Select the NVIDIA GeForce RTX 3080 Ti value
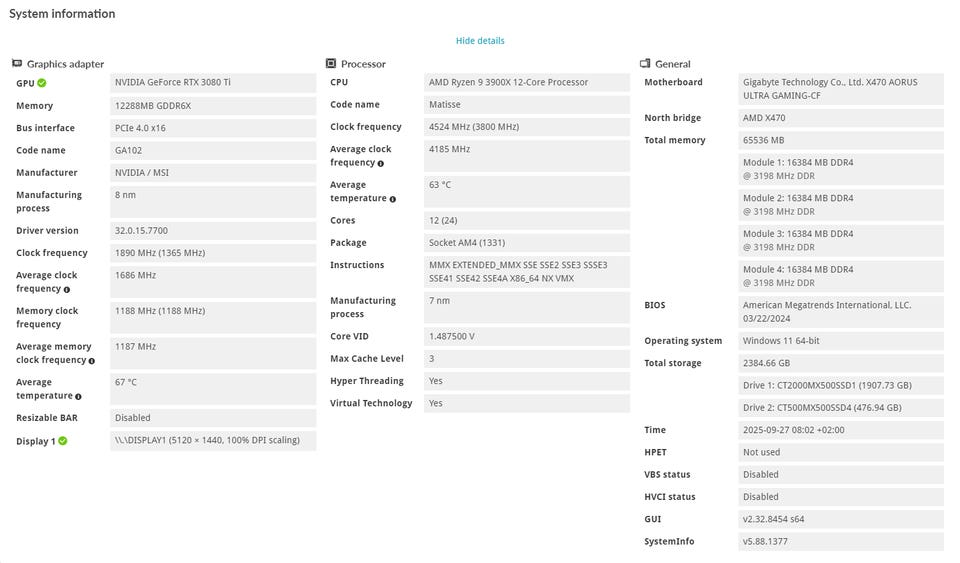This screenshot has height=563, width=960. point(213,83)
